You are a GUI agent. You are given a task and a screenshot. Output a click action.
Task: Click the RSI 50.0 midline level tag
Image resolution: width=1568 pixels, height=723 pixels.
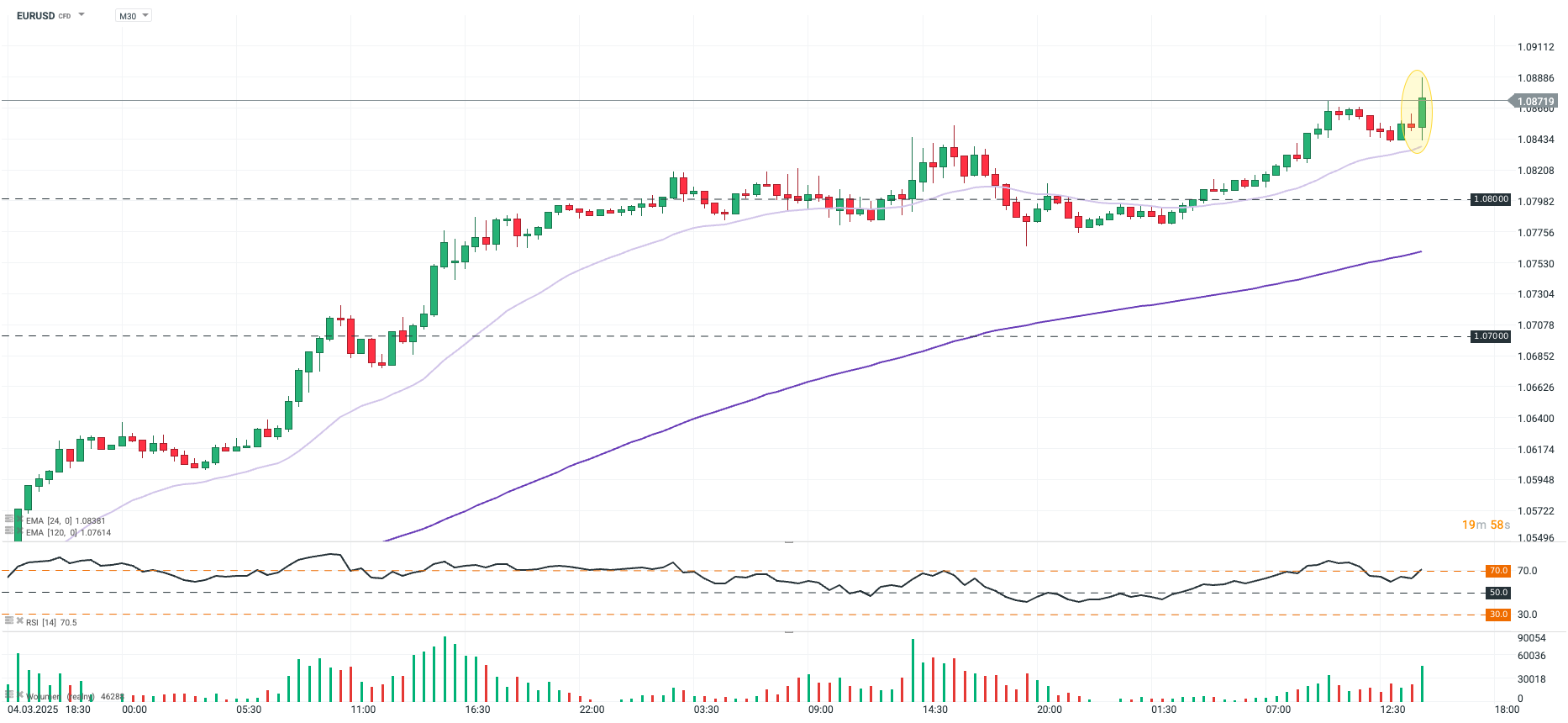click(x=1498, y=593)
